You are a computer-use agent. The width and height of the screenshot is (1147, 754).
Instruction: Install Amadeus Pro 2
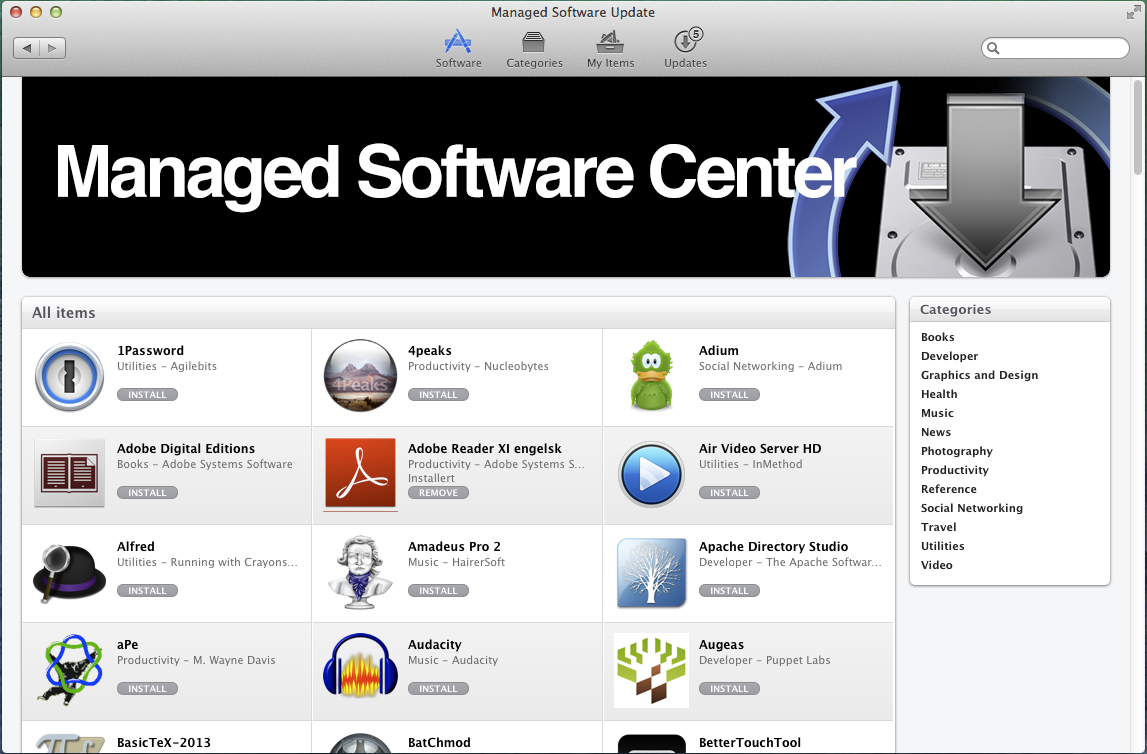pos(438,591)
